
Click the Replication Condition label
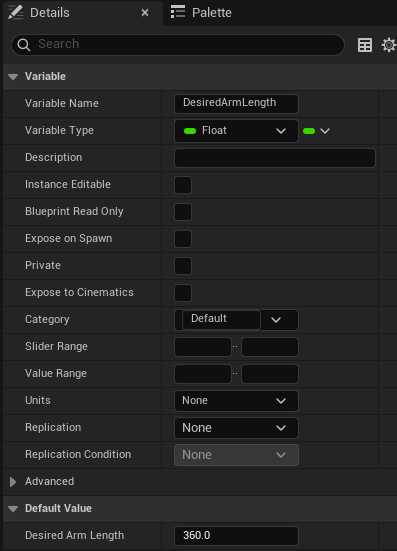78,454
